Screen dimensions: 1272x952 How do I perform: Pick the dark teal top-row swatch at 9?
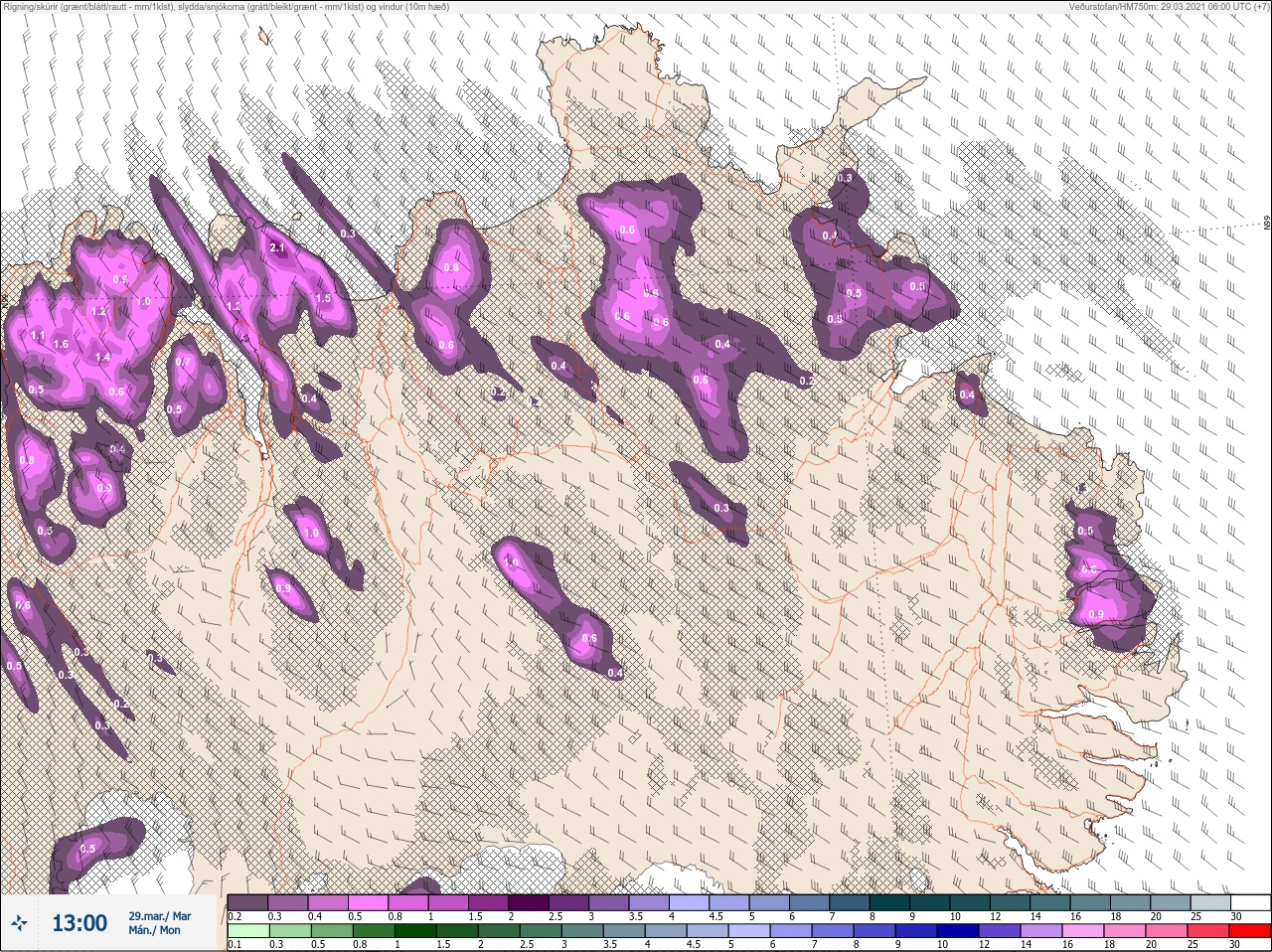pos(932,902)
